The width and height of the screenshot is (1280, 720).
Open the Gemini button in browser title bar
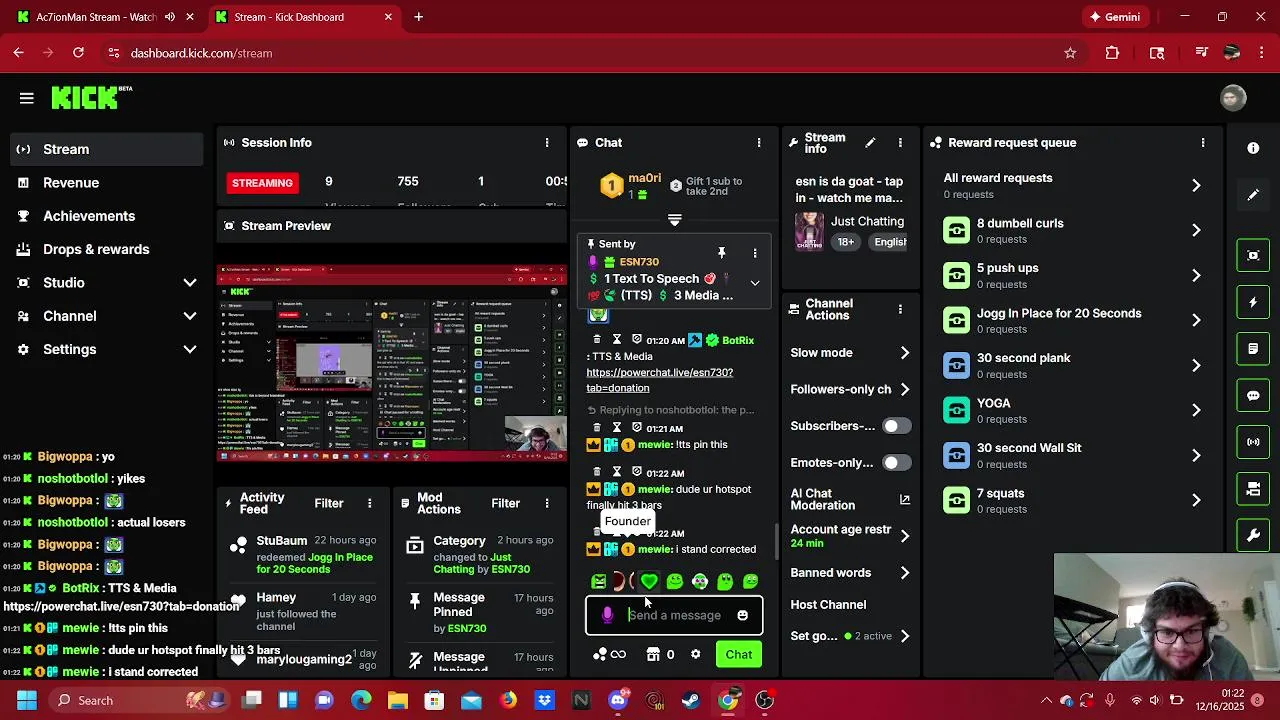[x=1115, y=17]
